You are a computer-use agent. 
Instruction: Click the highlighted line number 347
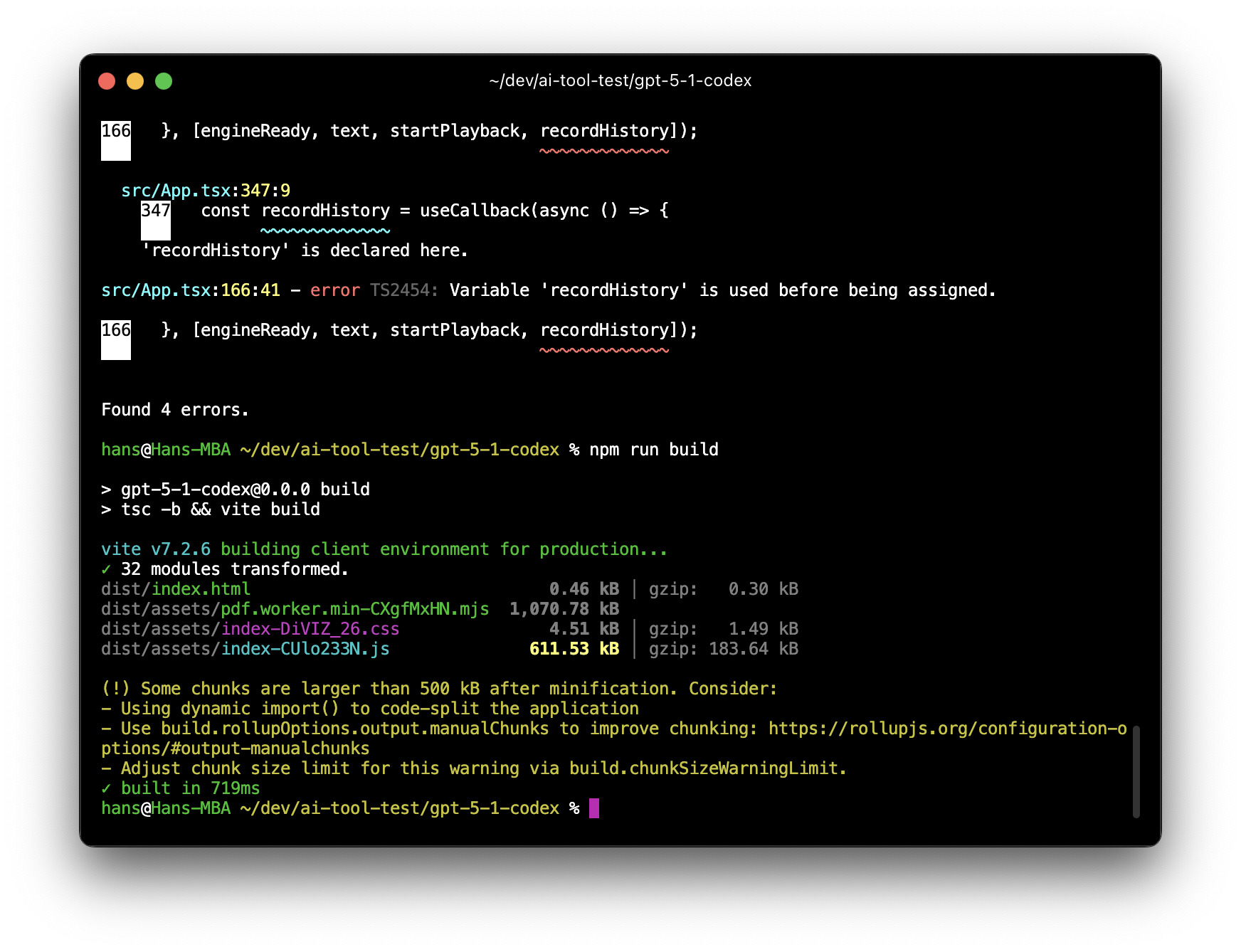pos(155,211)
